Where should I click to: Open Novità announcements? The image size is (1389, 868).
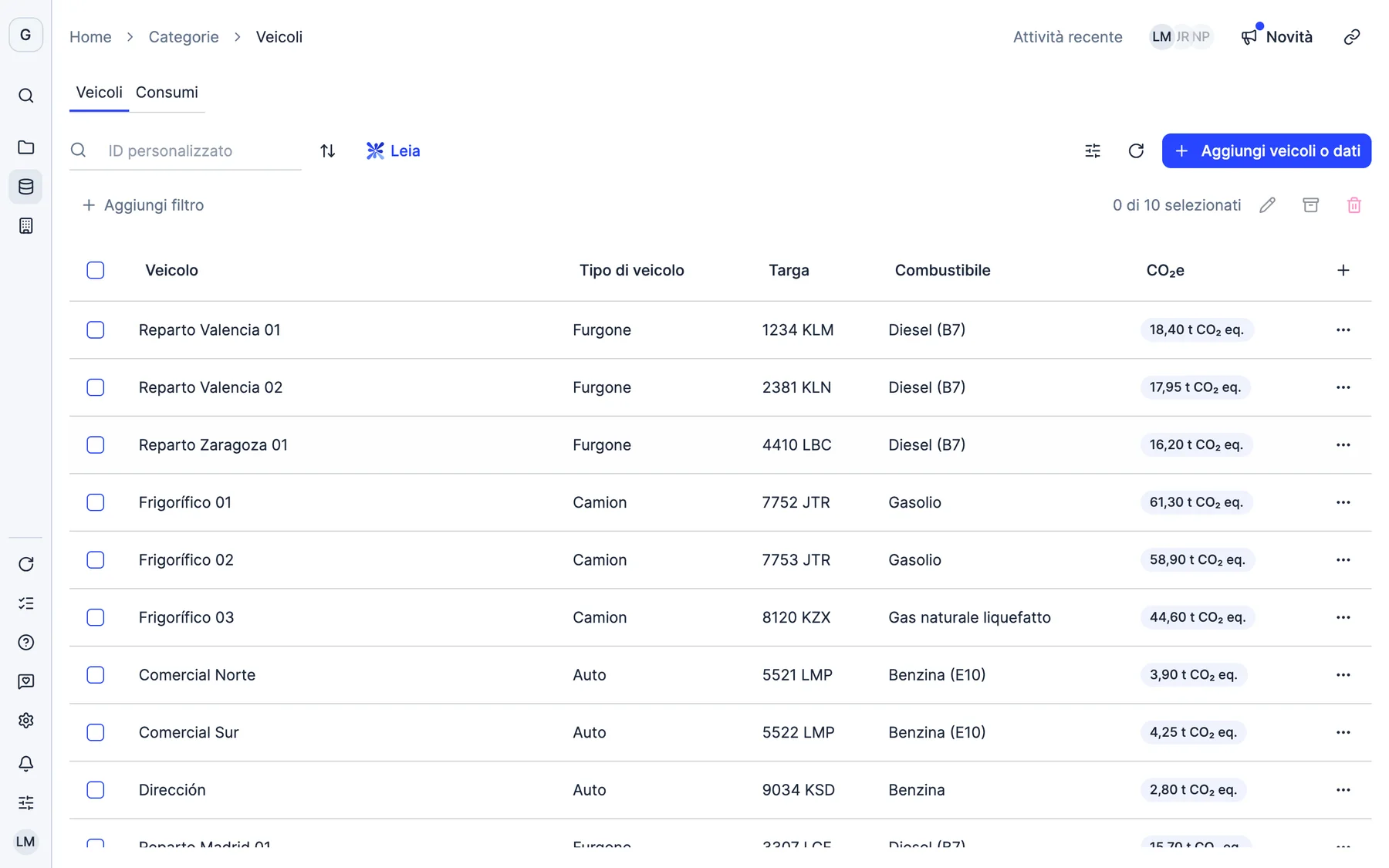coord(1277,37)
